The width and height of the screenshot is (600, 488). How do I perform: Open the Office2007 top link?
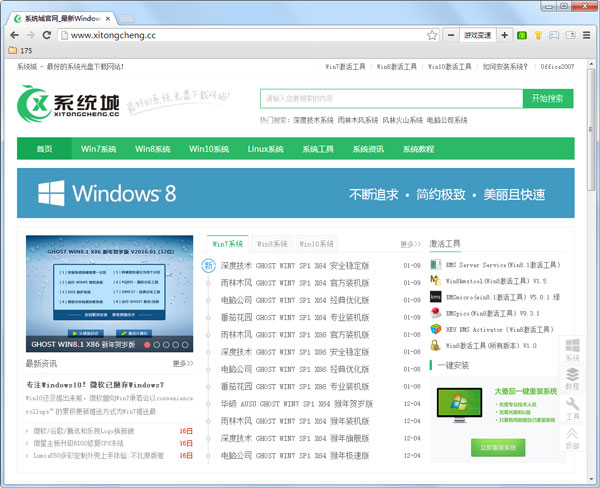pyautogui.click(x=557, y=67)
